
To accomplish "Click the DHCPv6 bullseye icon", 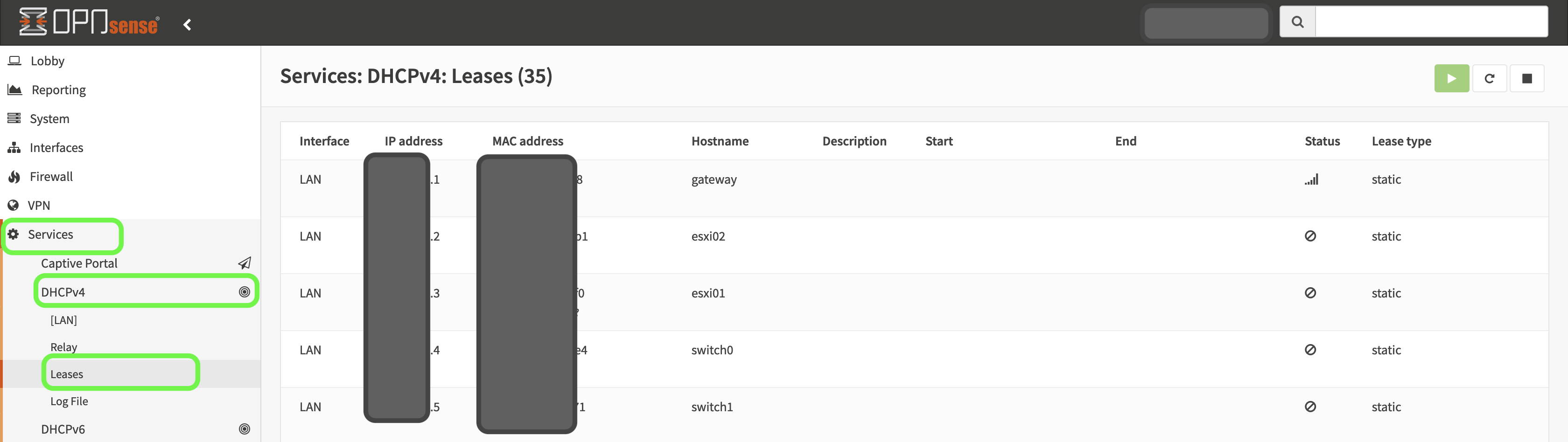I will (x=244, y=428).
